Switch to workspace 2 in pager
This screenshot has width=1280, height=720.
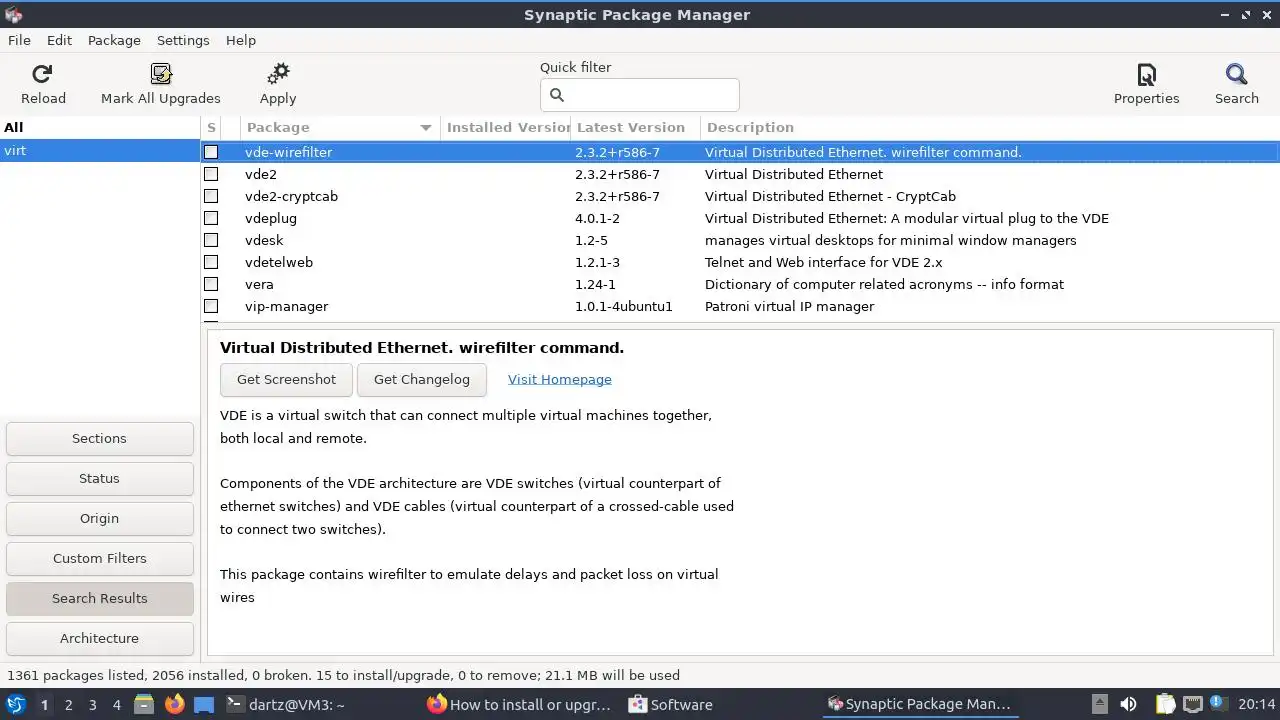tap(69, 704)
